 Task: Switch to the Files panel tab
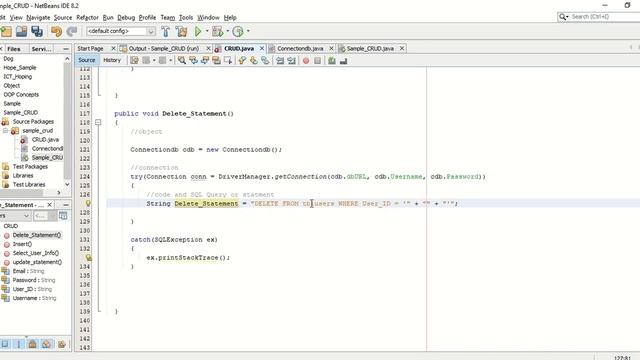tap(13, 49)
